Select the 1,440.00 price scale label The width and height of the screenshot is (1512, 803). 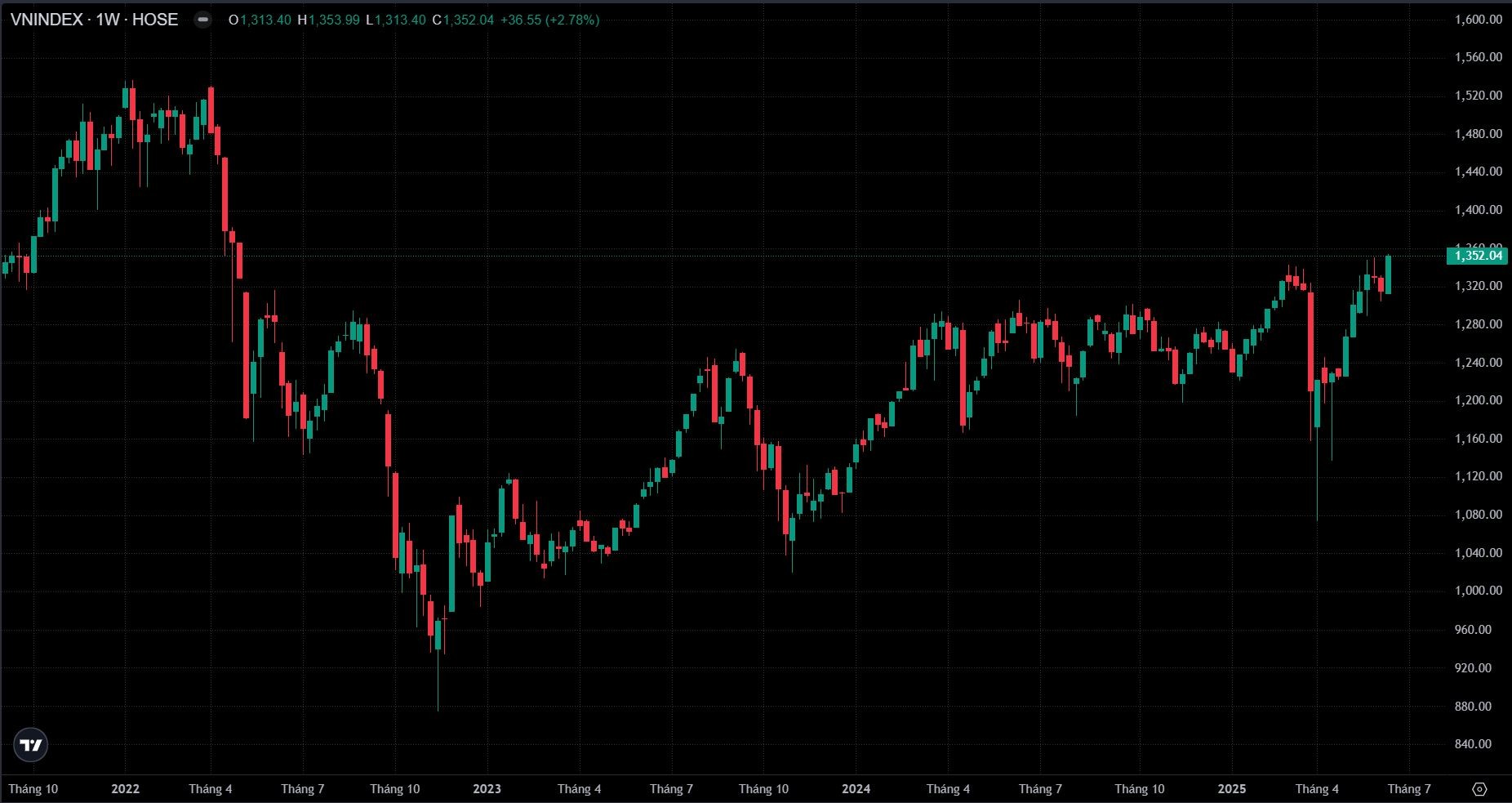(1479, 172)
